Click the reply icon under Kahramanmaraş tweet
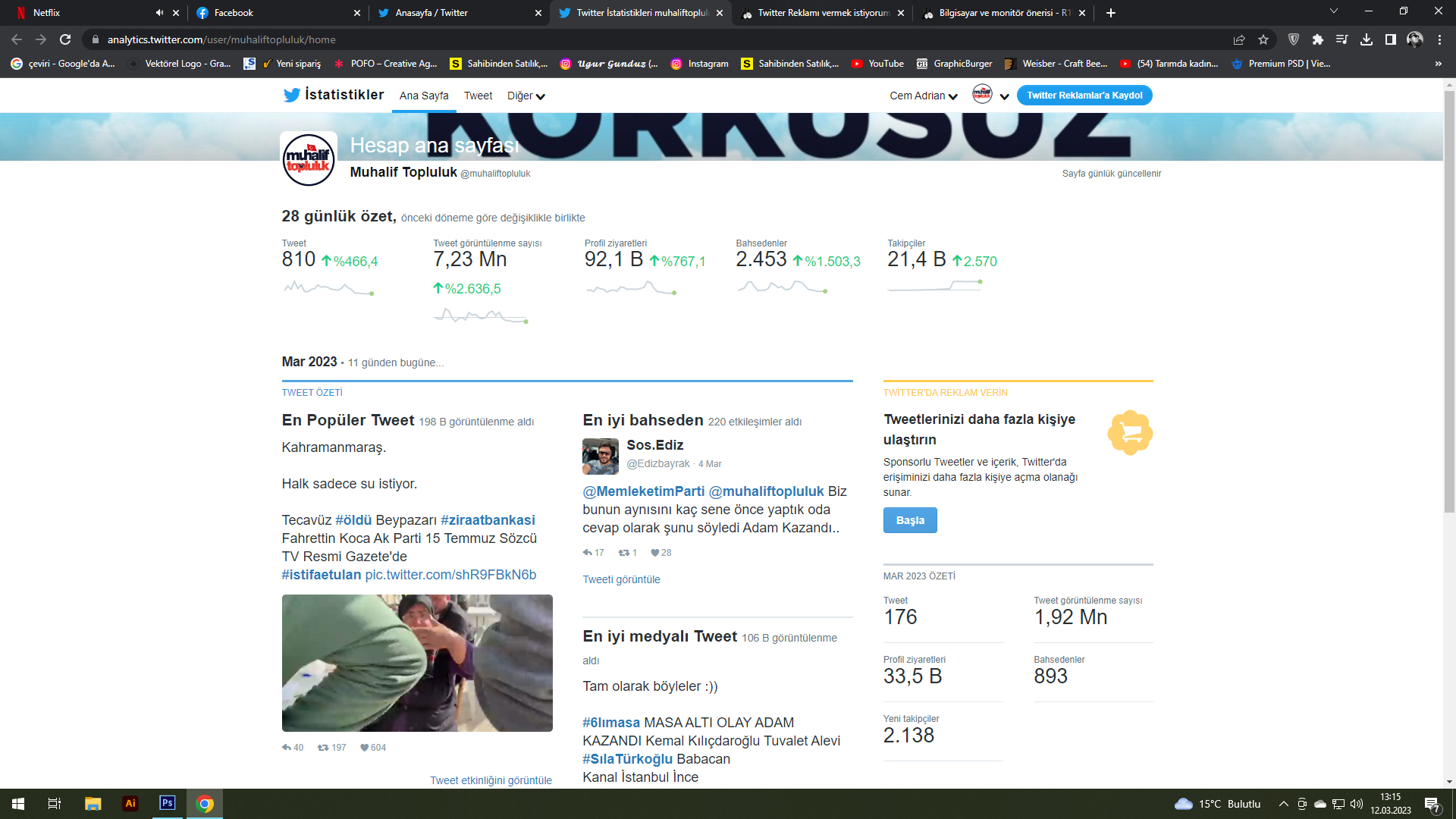Screen dimensions: 1456x819 (x=287, y=748)
